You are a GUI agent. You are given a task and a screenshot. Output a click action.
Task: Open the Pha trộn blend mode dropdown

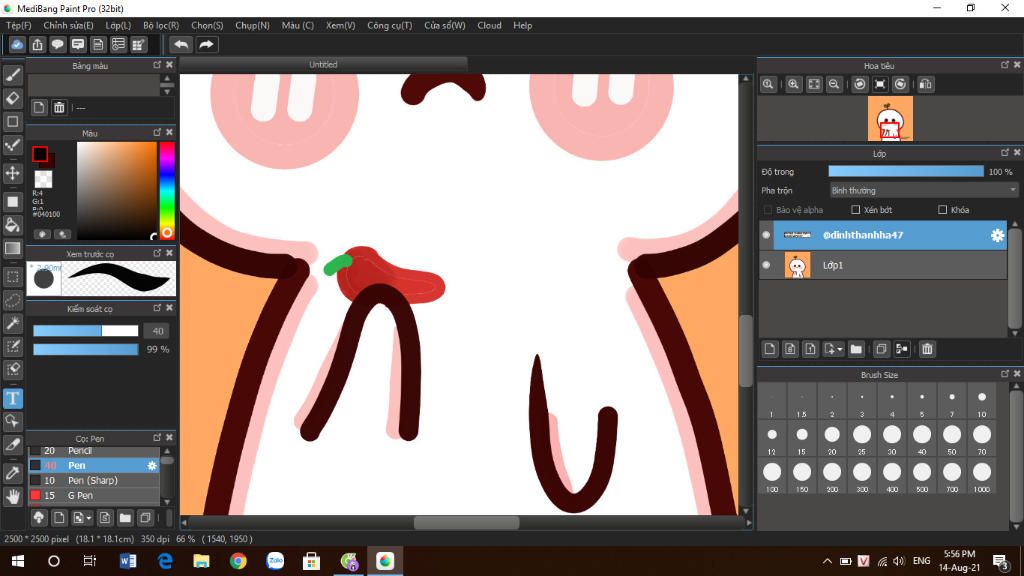tap(923, 191)
